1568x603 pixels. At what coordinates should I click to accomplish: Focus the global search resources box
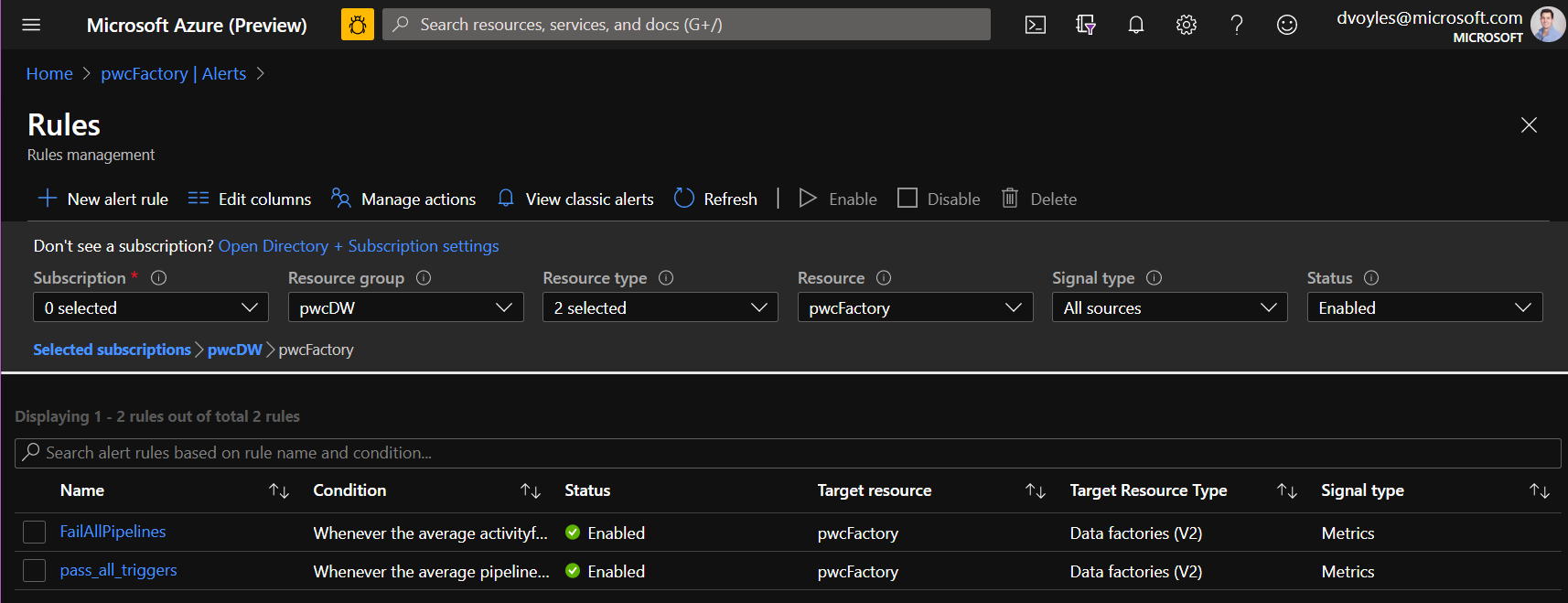686,25
